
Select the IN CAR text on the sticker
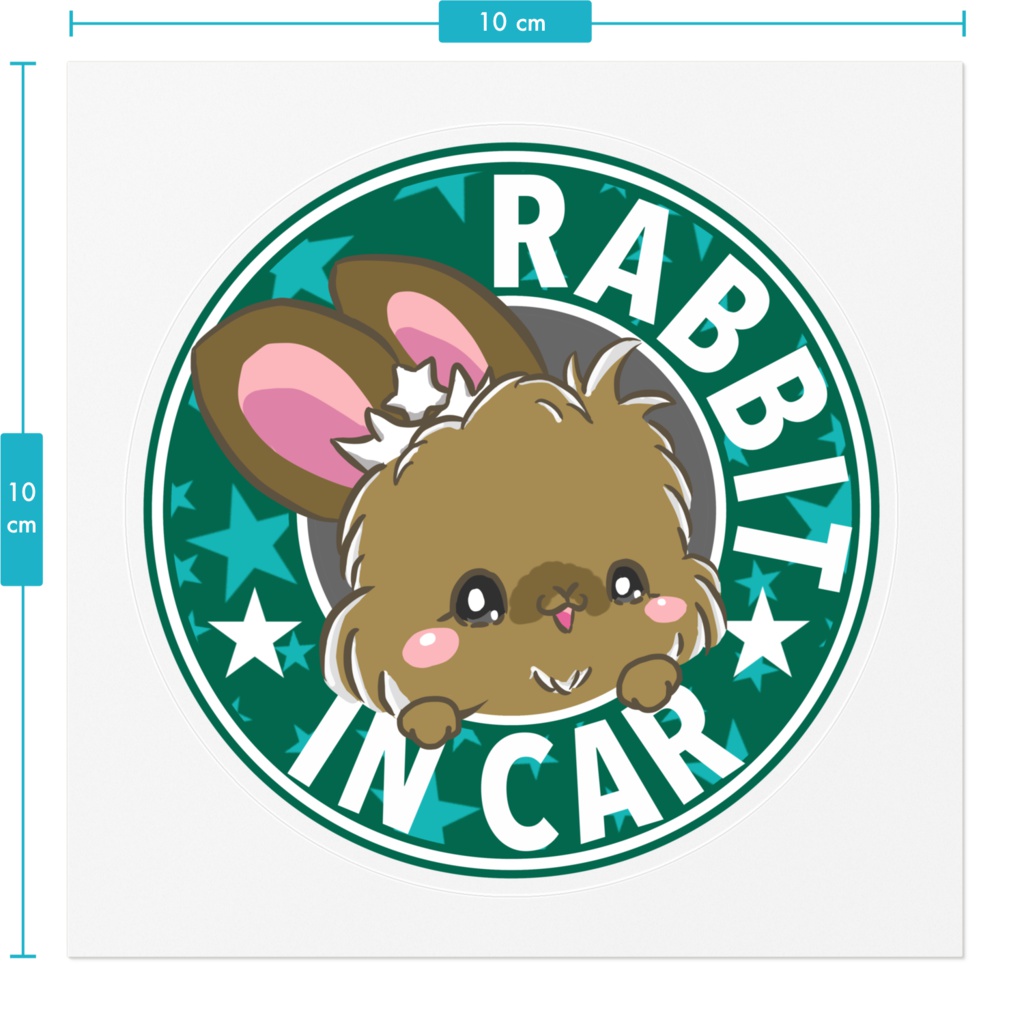click(515, 769)
